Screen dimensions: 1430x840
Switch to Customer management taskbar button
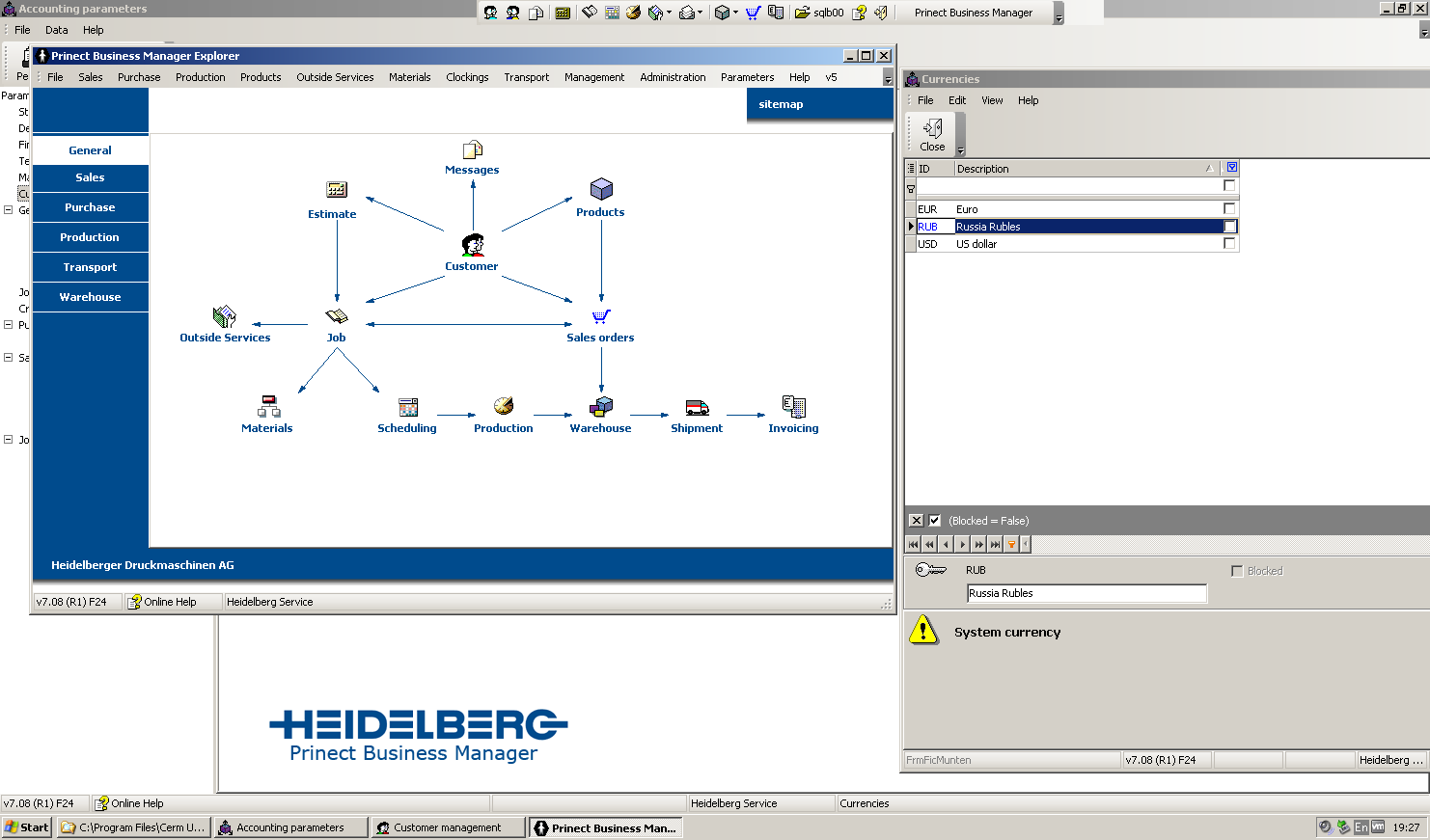click(x=448, y=827)
